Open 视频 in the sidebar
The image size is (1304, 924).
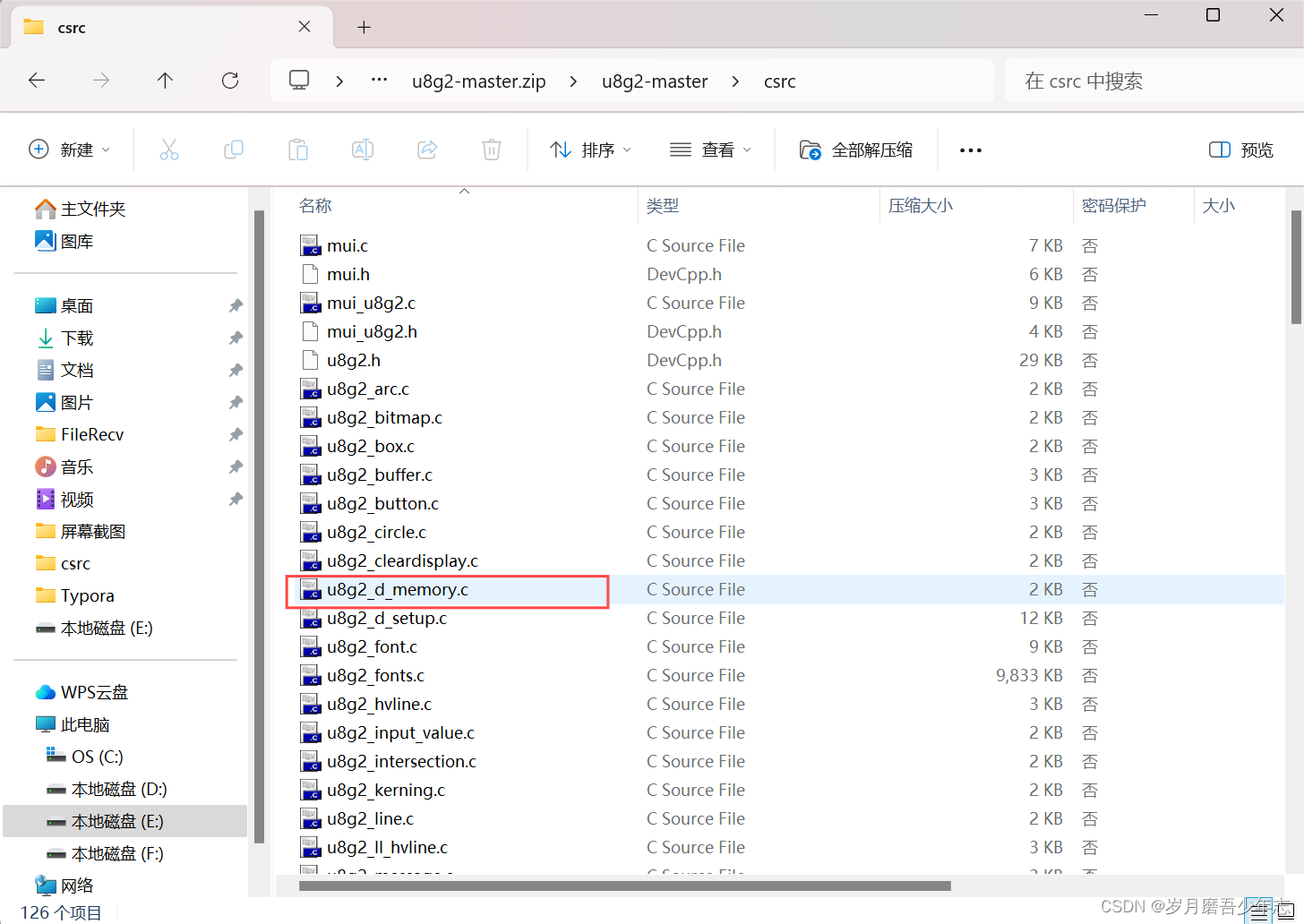point(64,499)
